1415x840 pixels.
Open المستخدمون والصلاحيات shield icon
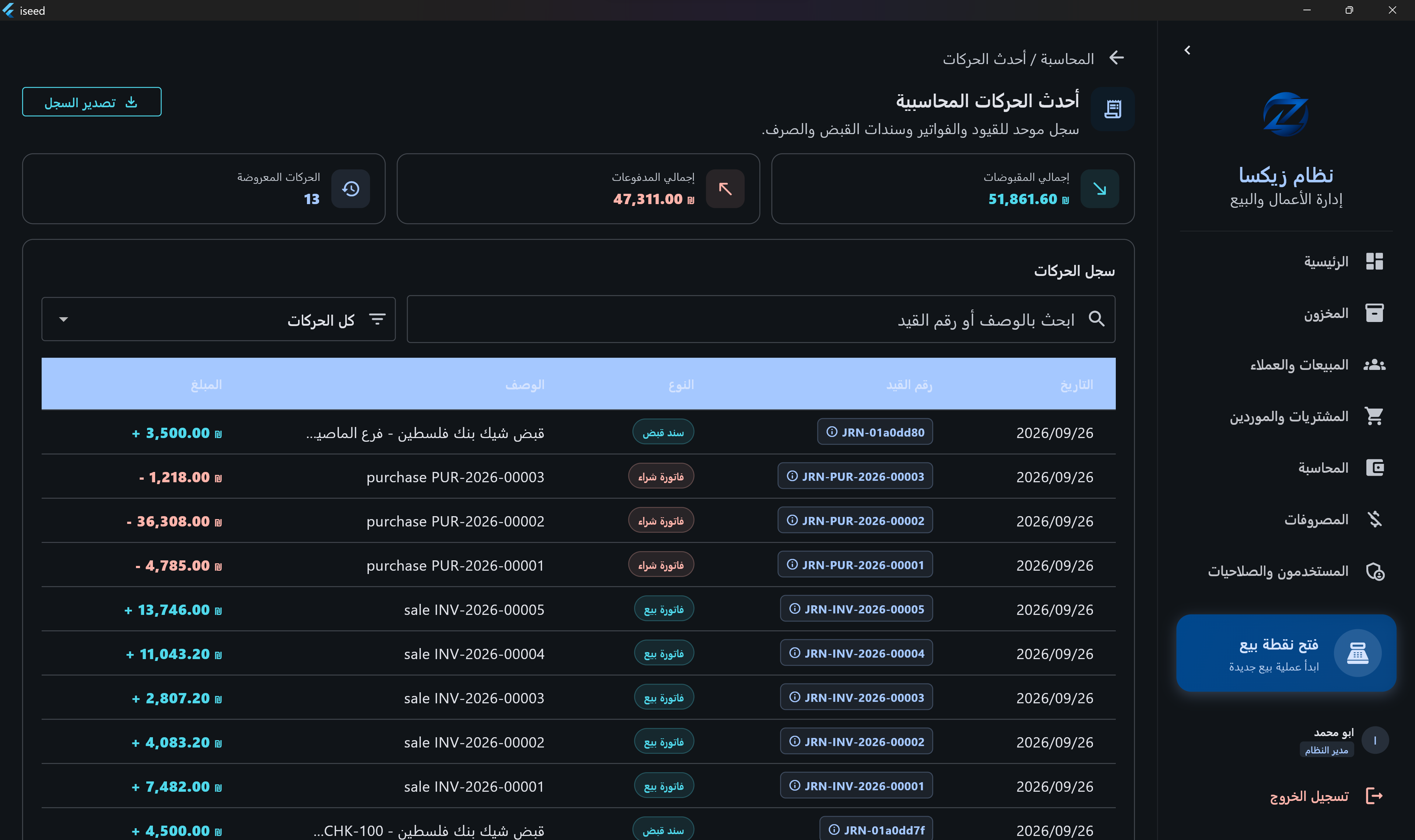tap(1375, 571)
